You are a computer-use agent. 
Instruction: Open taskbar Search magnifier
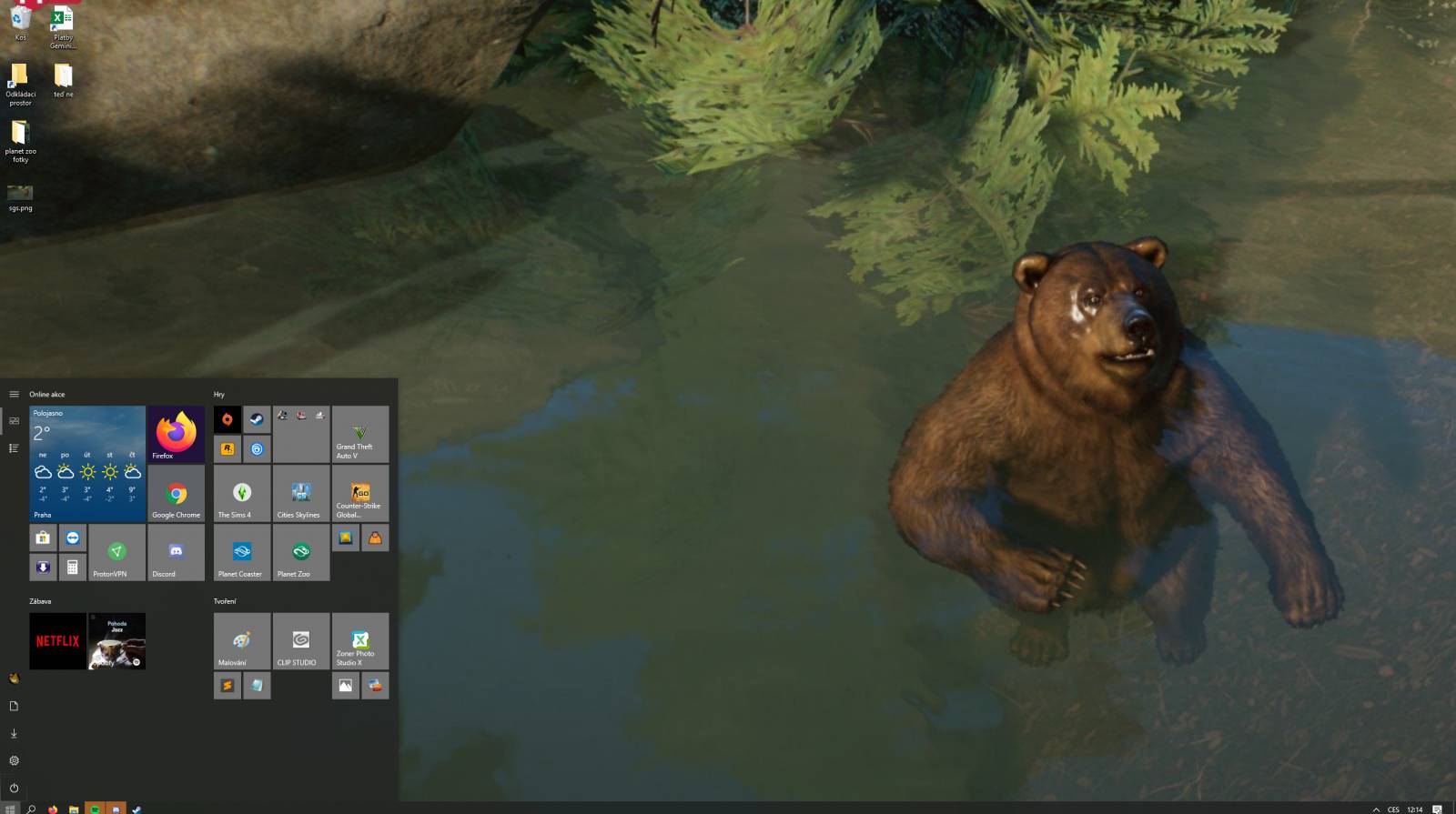pos(32,809)
